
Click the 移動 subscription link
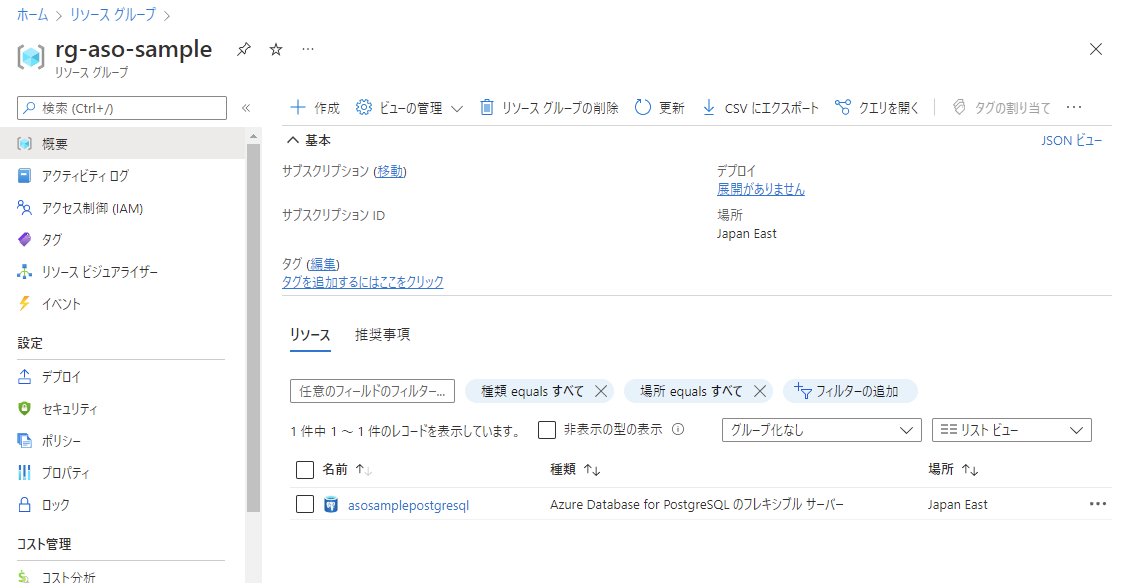[390, 171]
